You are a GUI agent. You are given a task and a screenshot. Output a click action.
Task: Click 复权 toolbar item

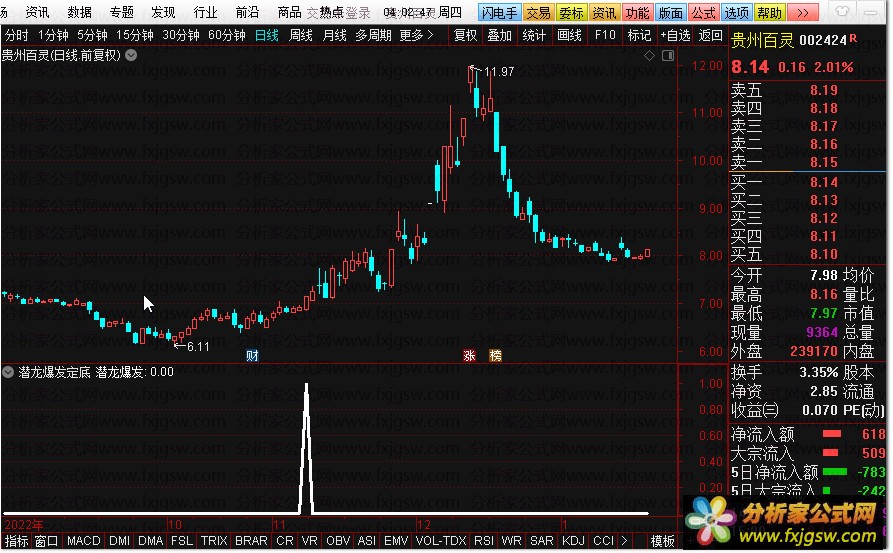pyautogui.click(x=465, y=35)
